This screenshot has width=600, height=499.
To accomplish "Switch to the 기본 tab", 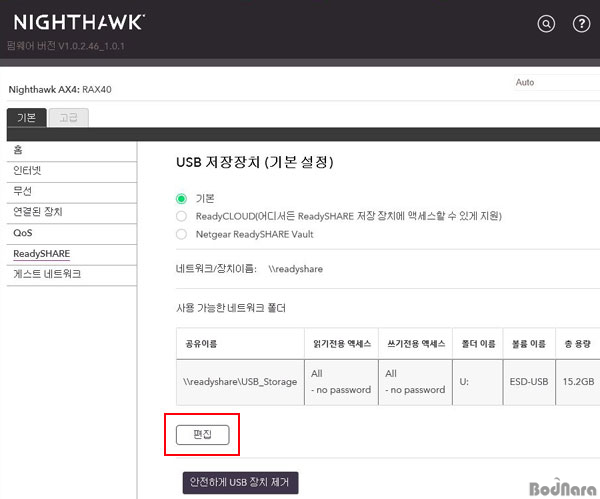I will (x=27, y=117).
